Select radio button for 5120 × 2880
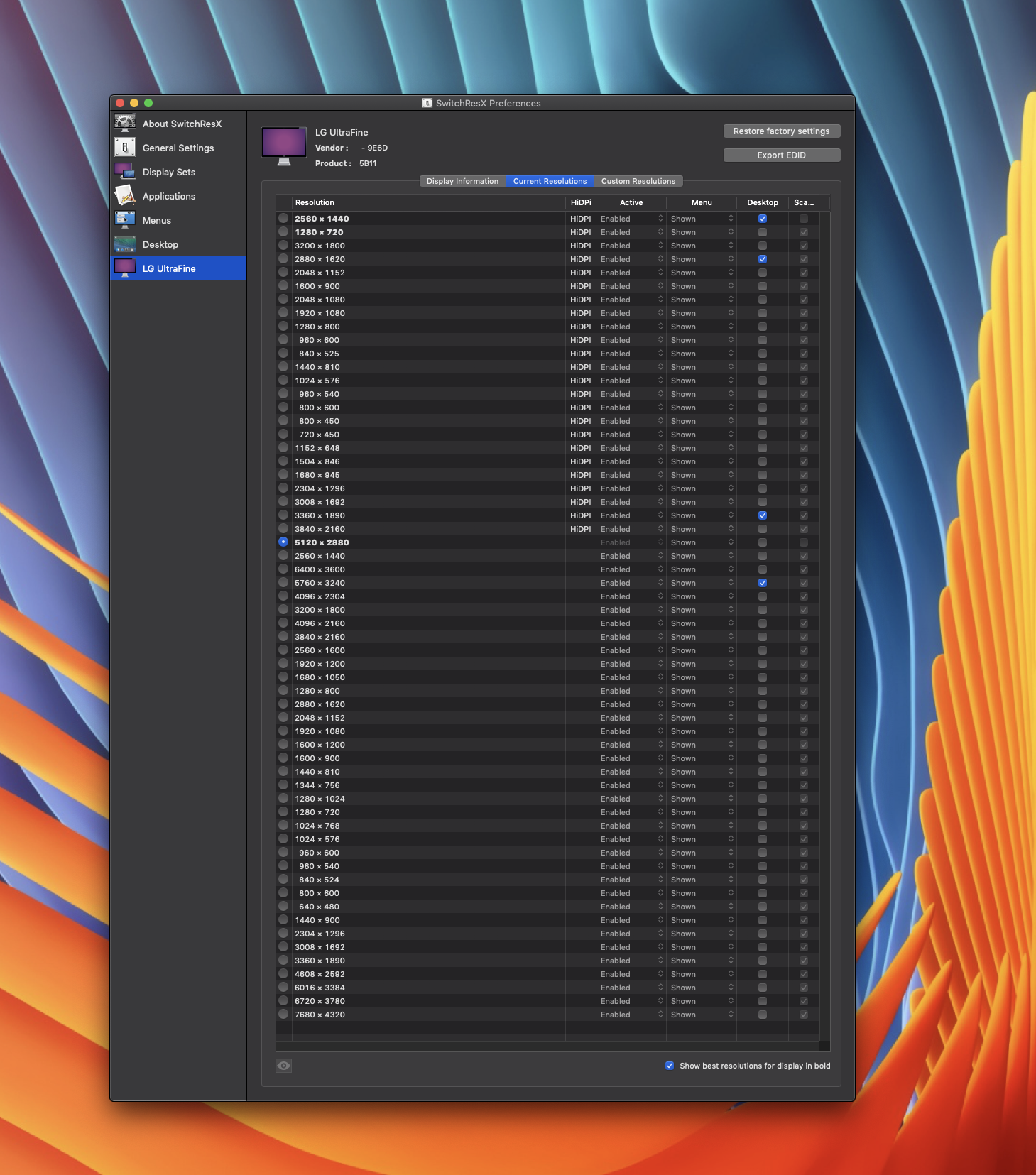1036x1175 pixels. point(283,542)
